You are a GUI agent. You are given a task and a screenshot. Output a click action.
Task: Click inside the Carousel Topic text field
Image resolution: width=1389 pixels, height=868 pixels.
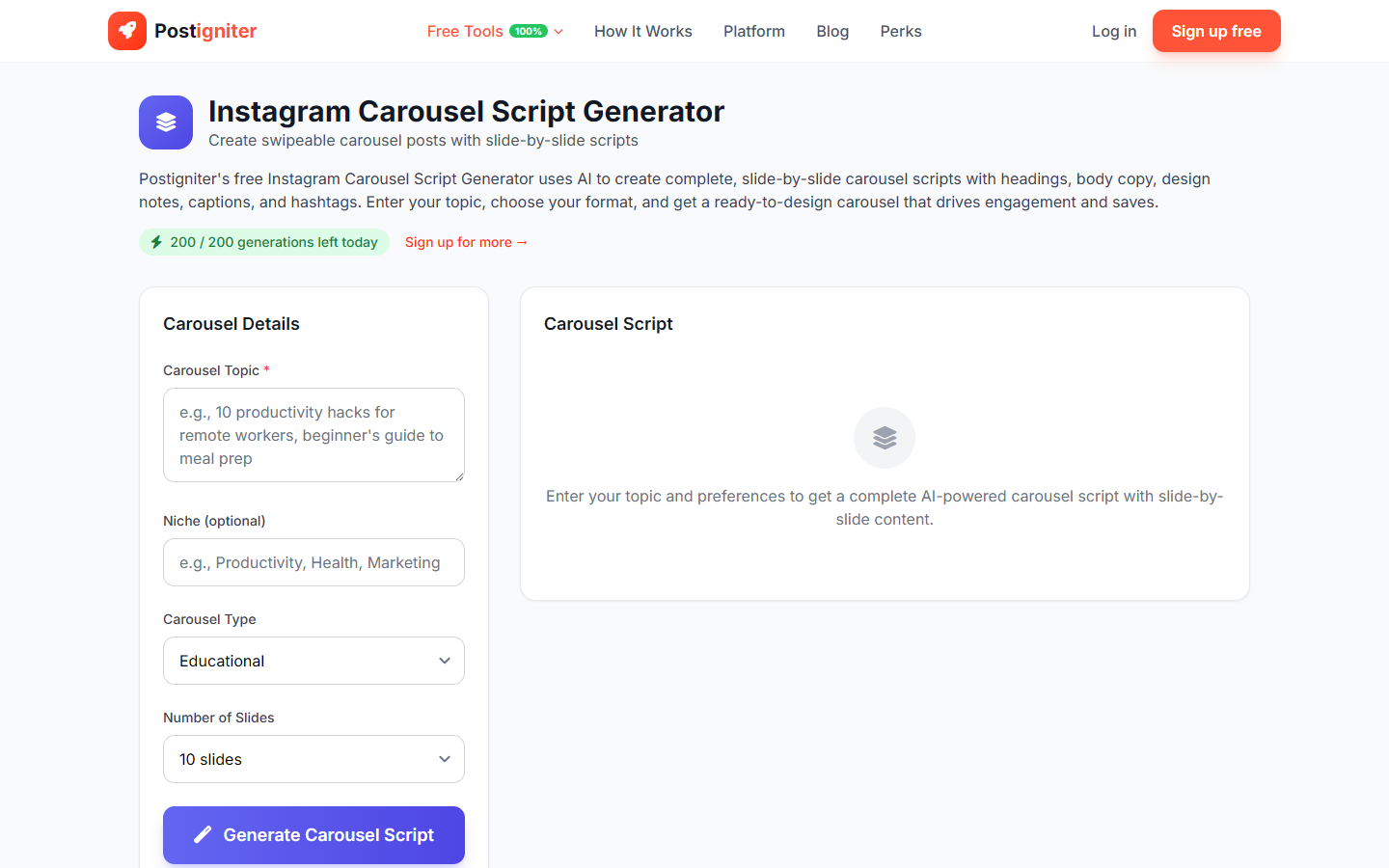coord(313,434)
